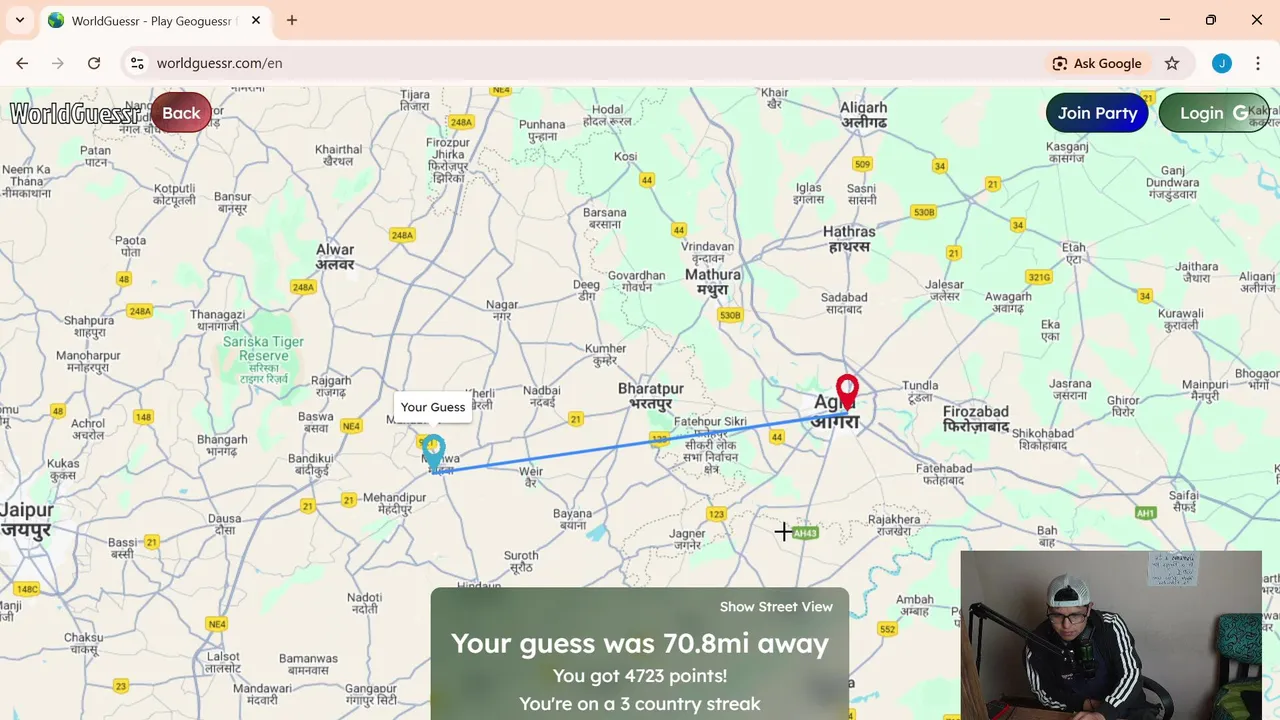1280x720 pixels.
Task: Click the blue guess marker pin
Action: [433, 451]
